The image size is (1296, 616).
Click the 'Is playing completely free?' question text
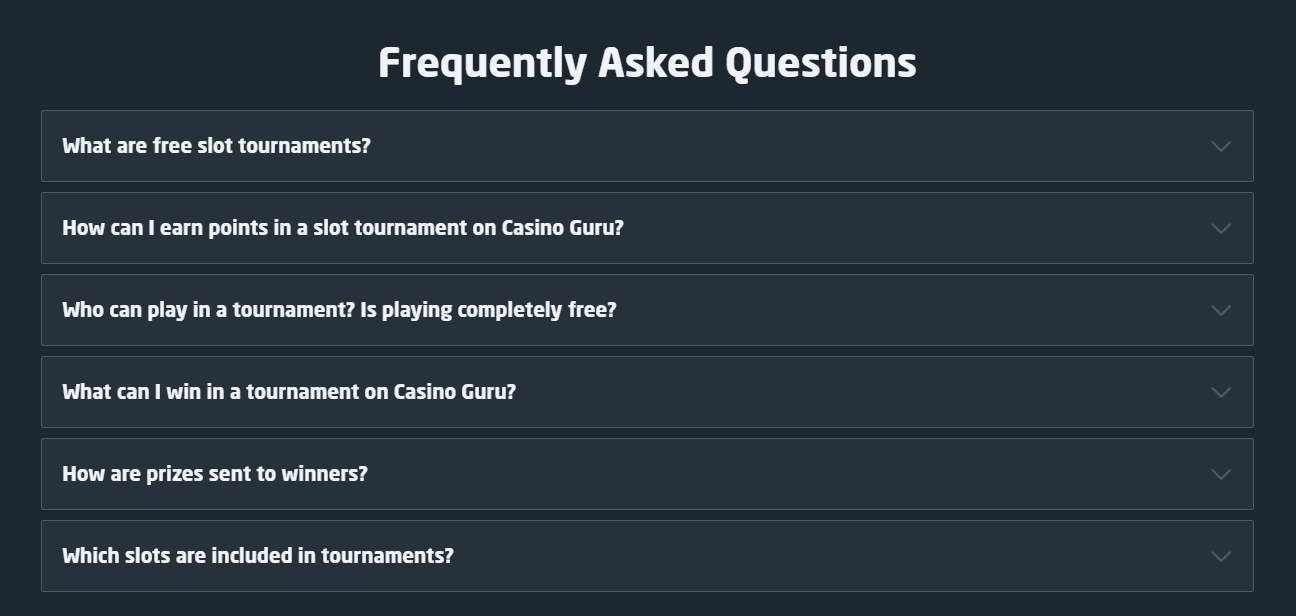(x=488, y=310)
